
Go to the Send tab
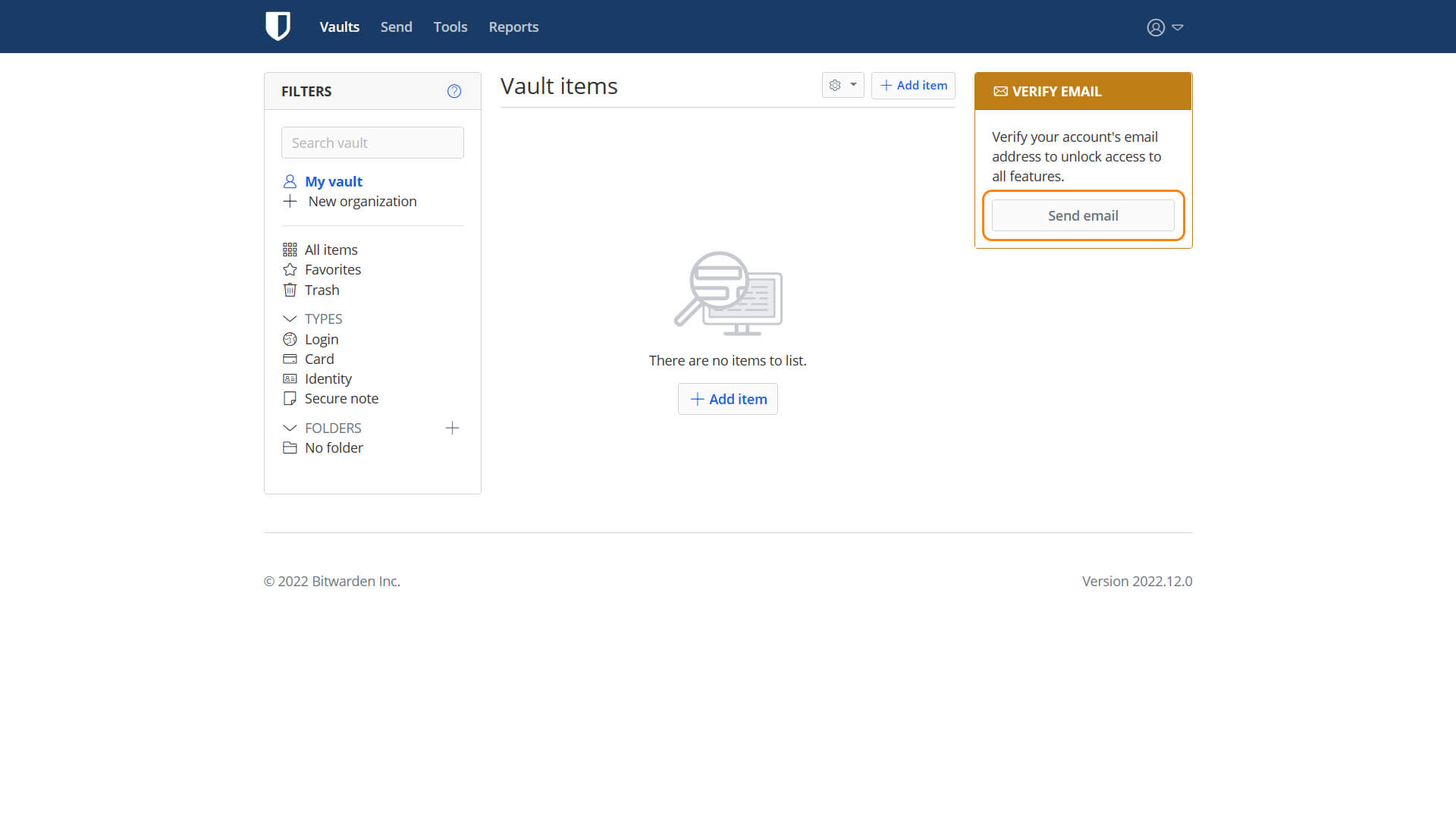[396, 27]
